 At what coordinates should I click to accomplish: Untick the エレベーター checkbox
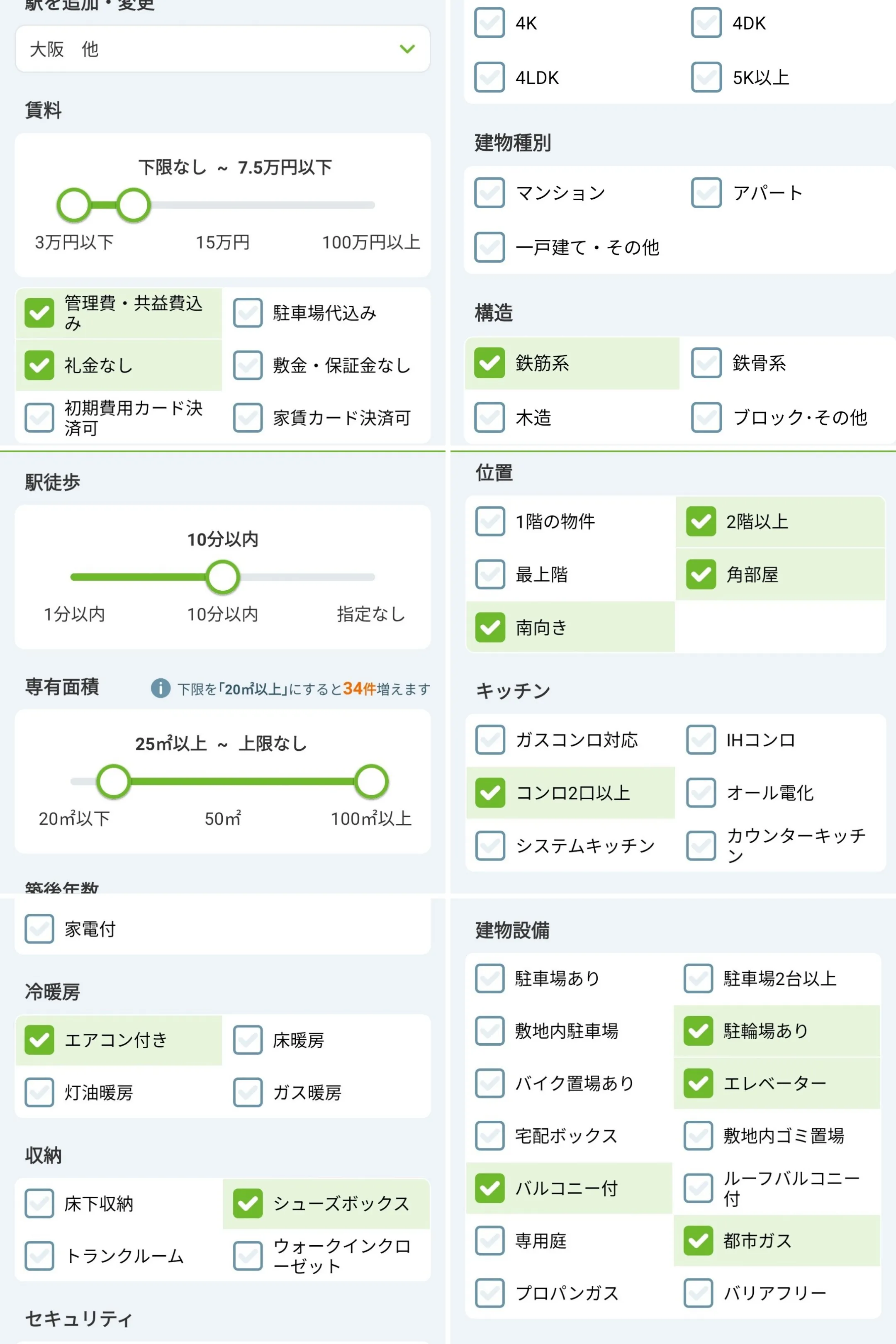(698, 1083)
